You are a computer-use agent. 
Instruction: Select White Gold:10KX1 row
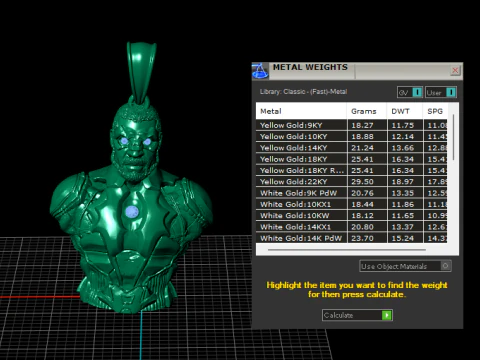coord(352,204)
